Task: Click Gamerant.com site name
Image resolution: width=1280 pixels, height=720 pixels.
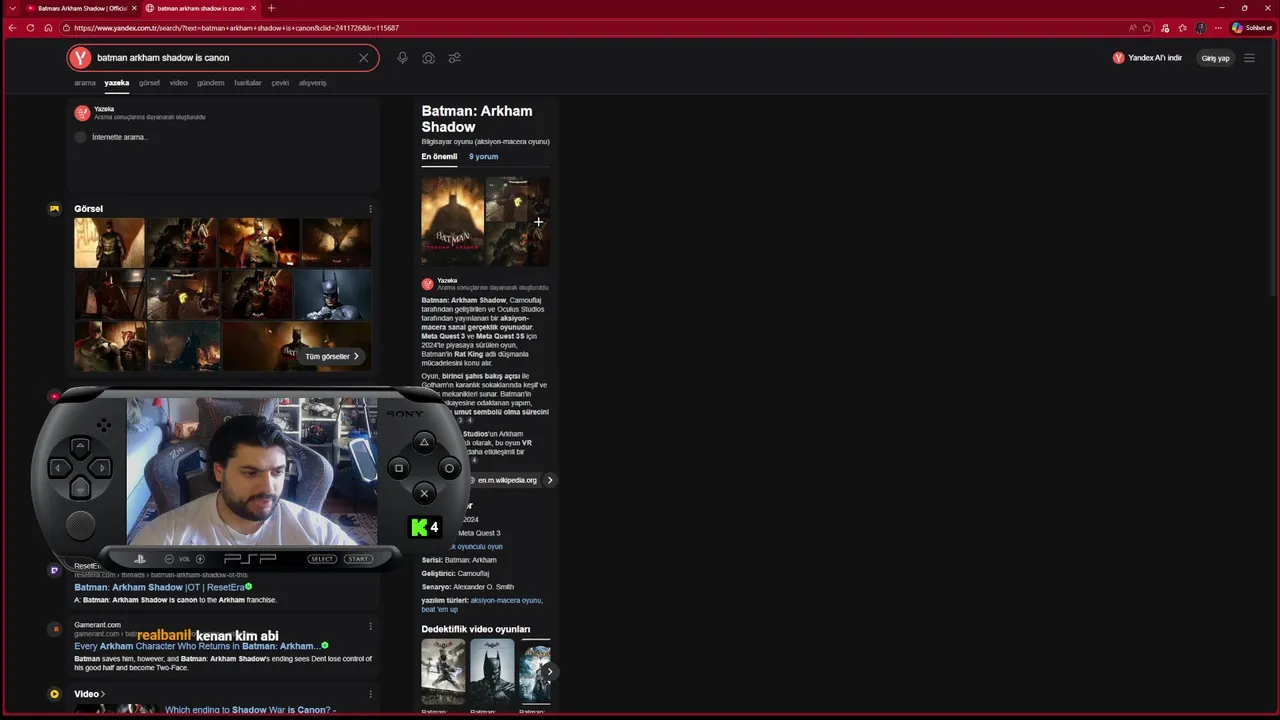Action: [97, 625]
